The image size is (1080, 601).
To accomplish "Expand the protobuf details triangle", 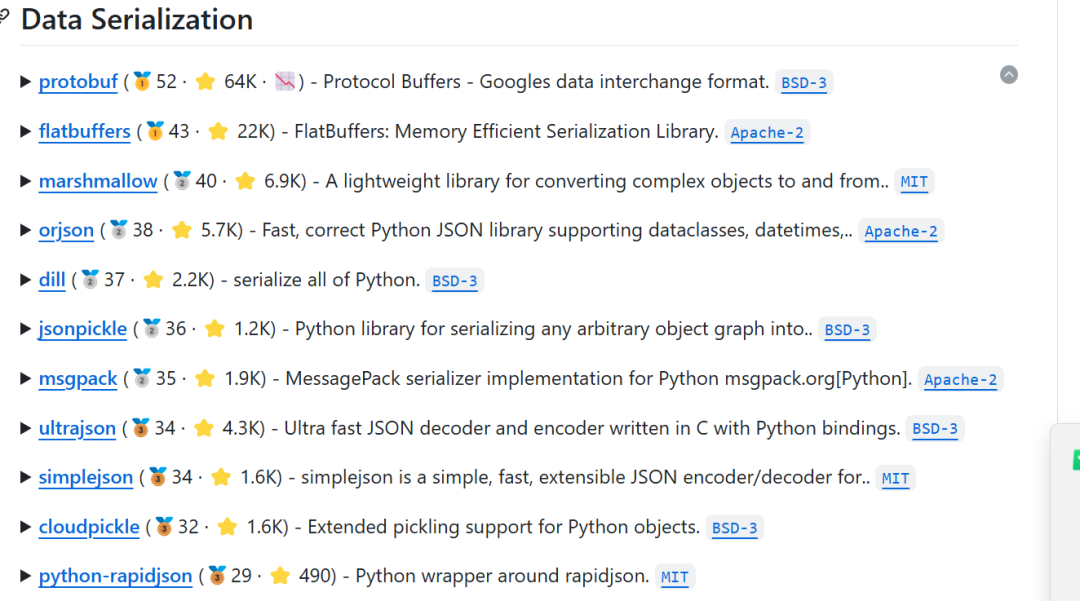I will point(26,82).
